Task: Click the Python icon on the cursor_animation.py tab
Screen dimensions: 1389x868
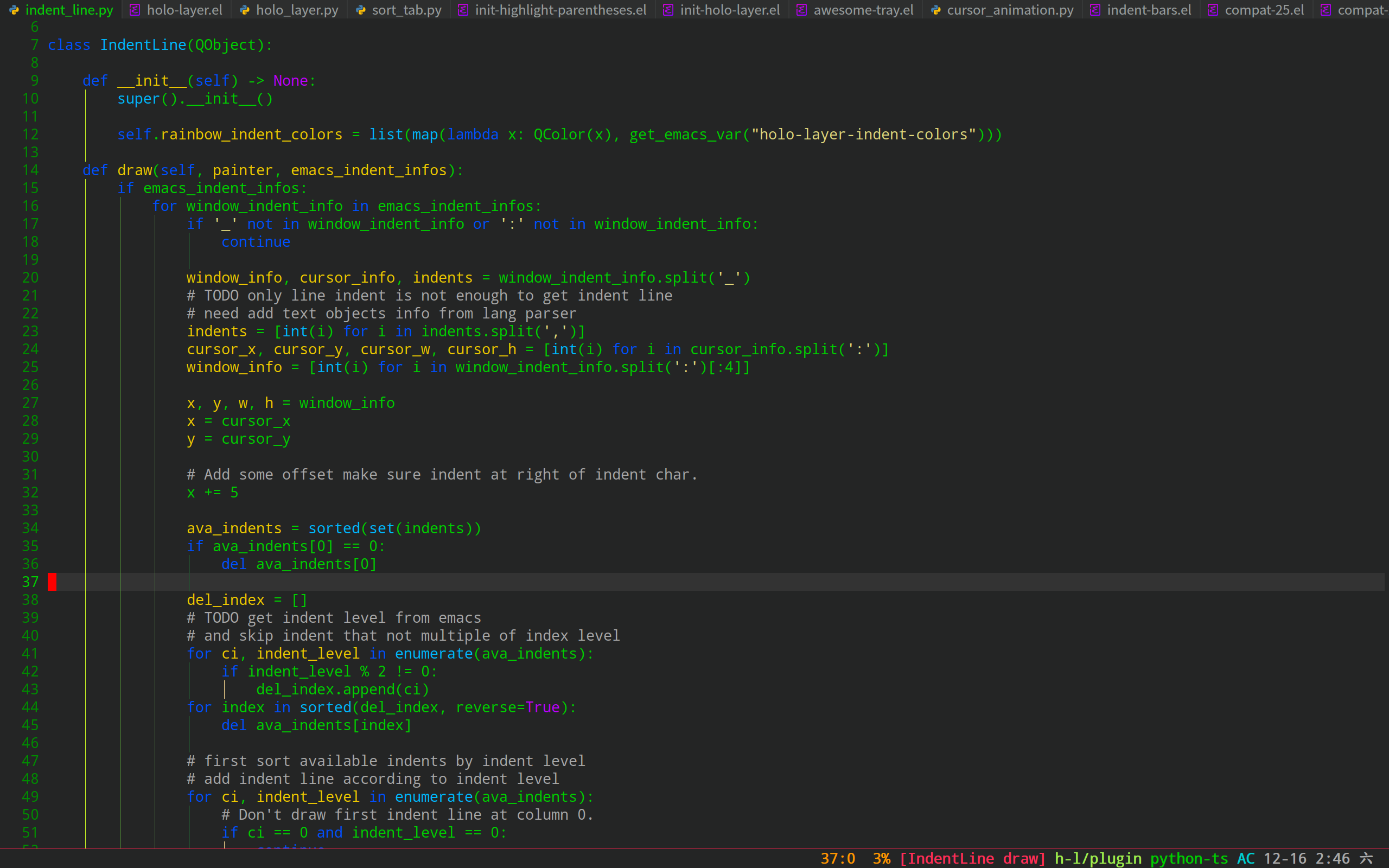Action: [x=935, y=10]
